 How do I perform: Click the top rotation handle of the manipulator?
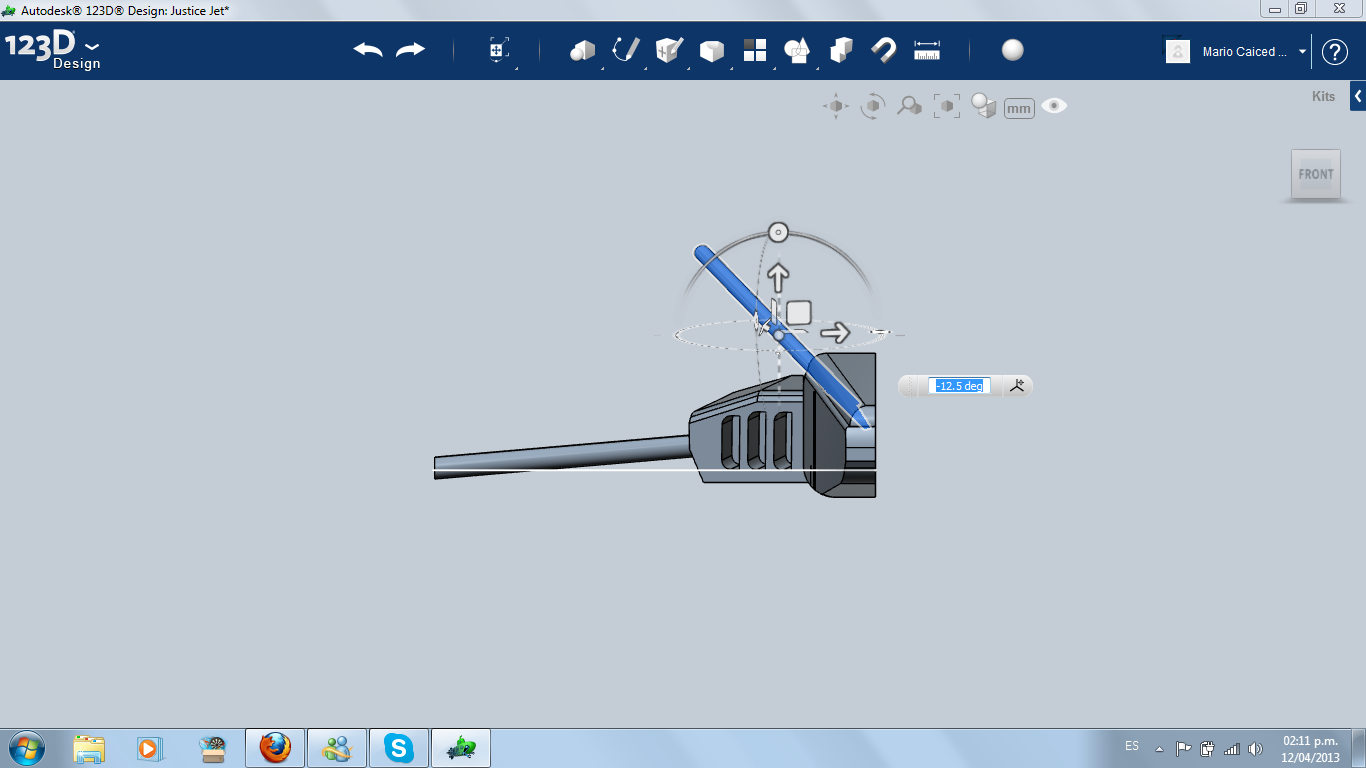(x=778, y=233)
